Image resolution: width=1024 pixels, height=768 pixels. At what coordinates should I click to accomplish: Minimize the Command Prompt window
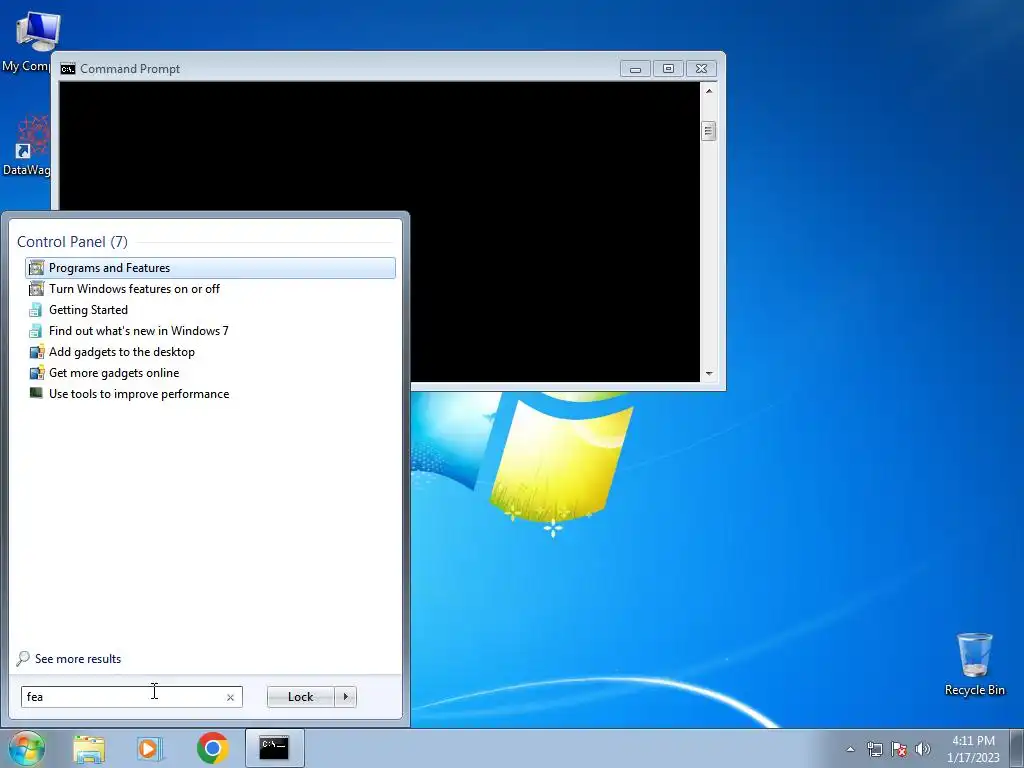635,69
